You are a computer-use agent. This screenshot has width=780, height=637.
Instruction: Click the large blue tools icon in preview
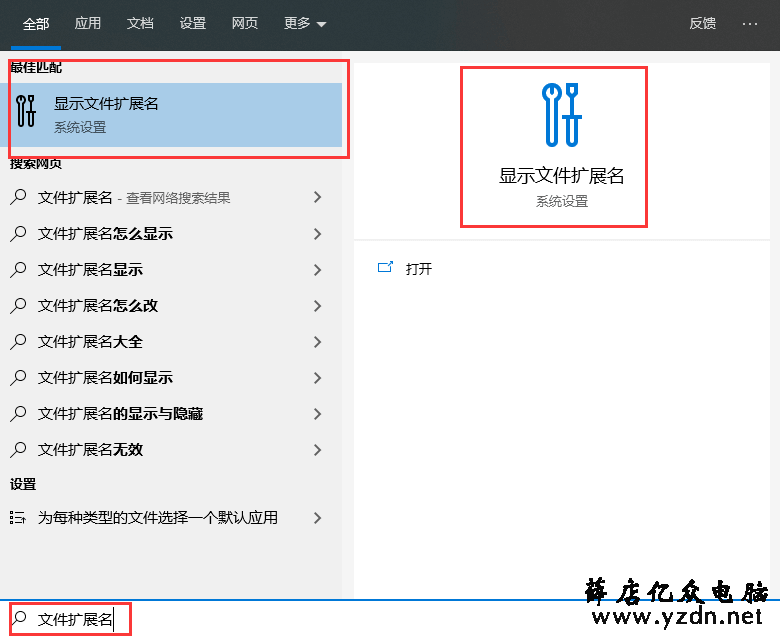561,115
